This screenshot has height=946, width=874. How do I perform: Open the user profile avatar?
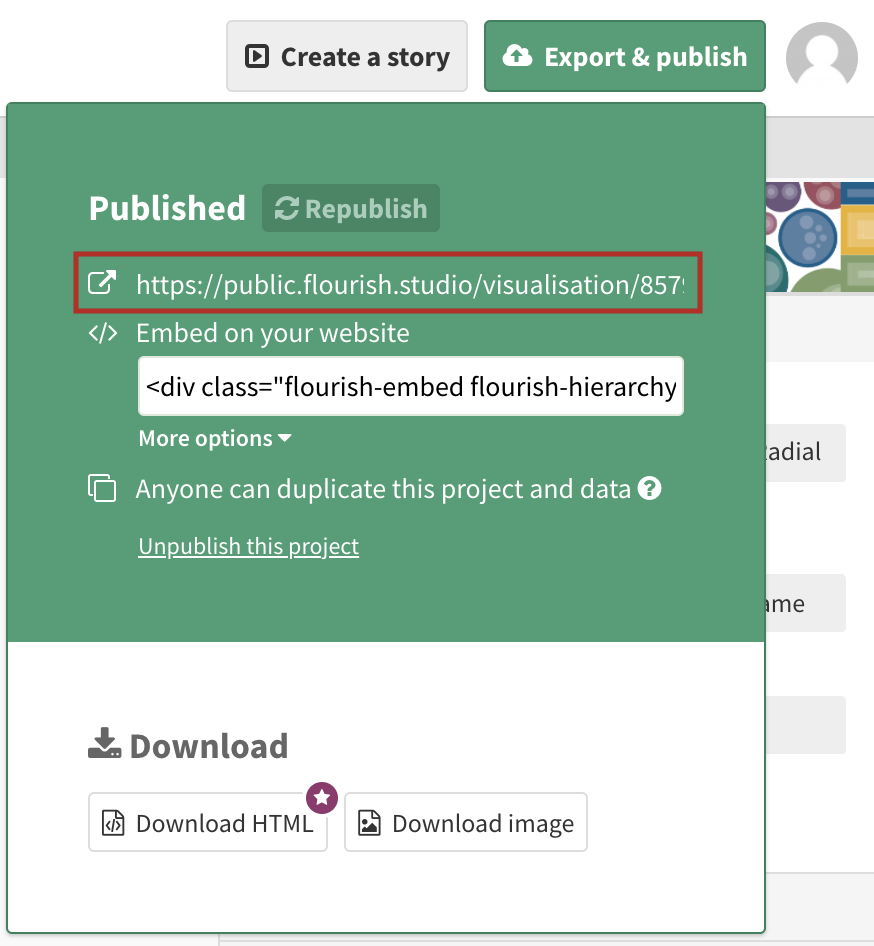pyautogui.click(x=822, y=56)
